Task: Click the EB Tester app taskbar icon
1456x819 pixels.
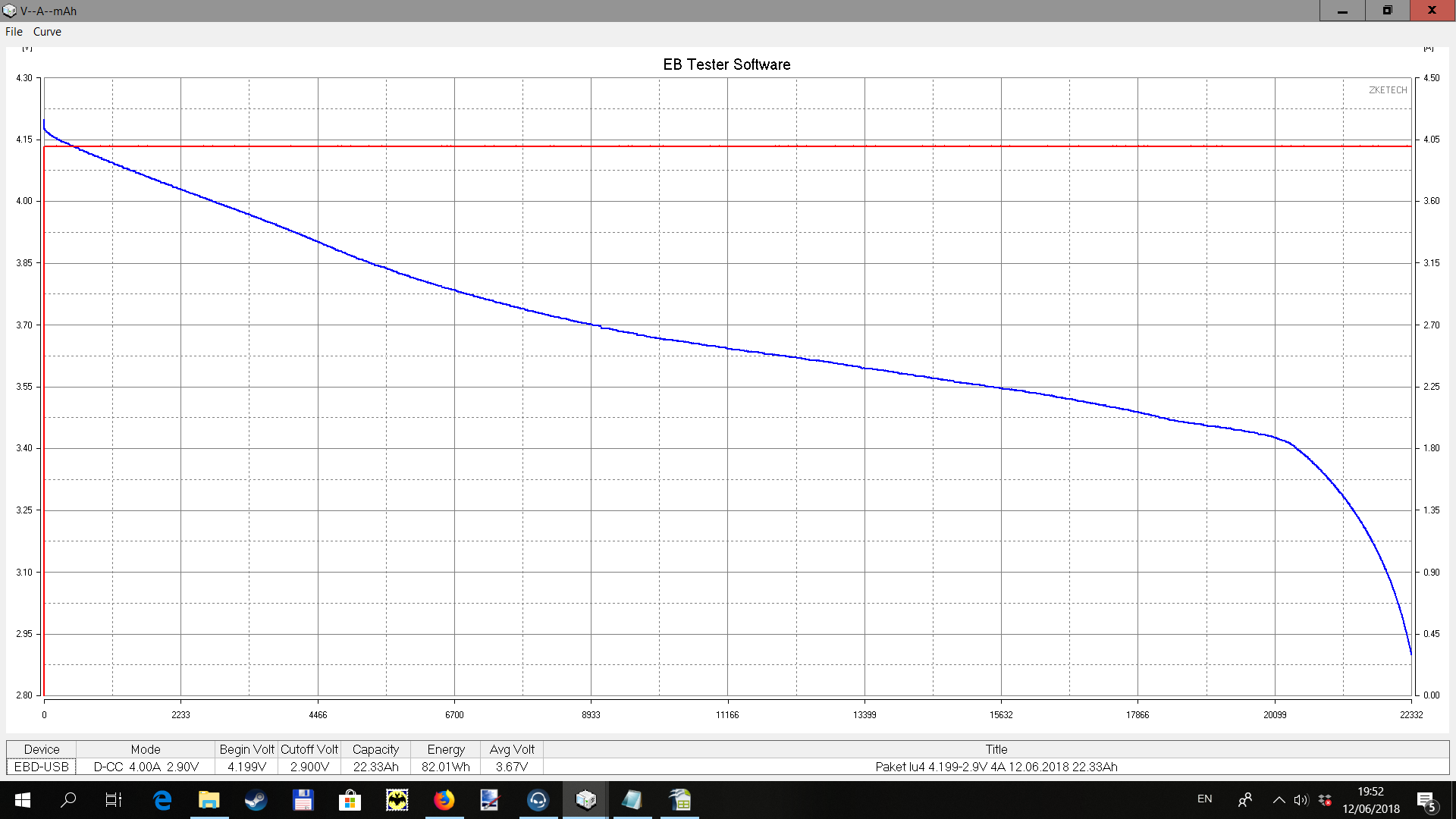Action: pyautogui.click(x=585, y=800)
